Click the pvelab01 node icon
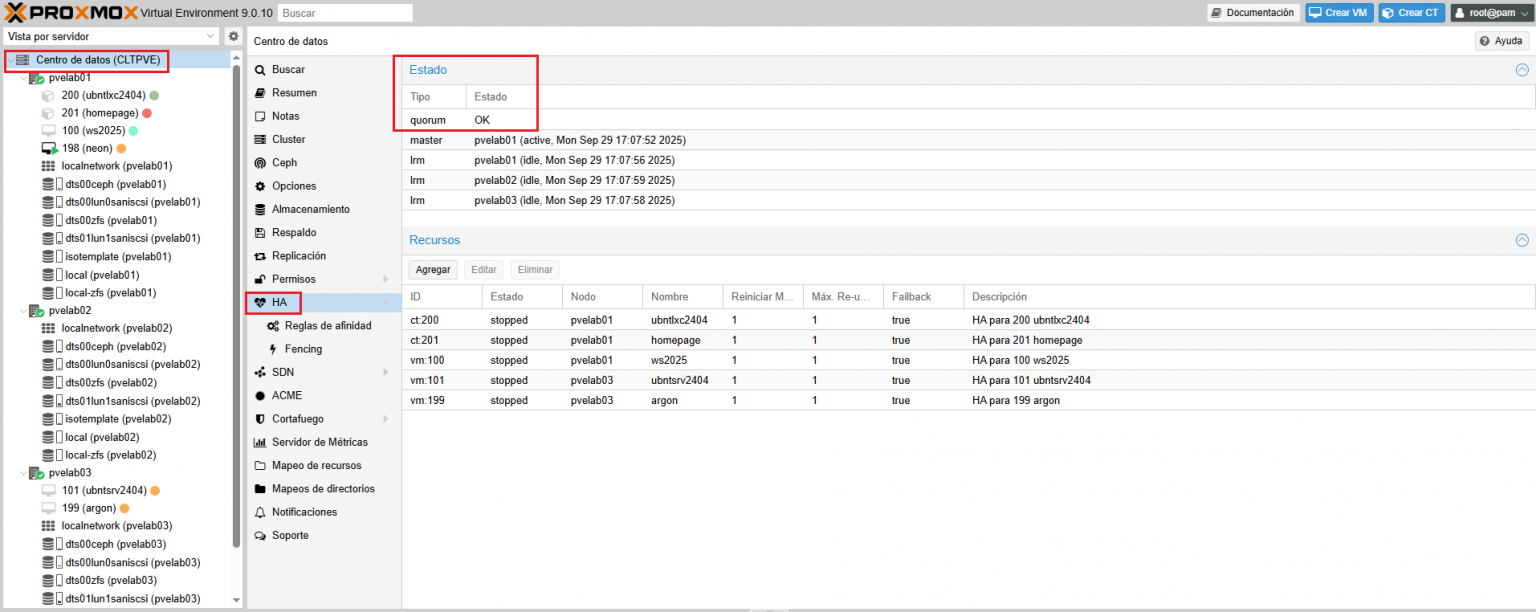Viewport: 1536px width, 612px height. [x=36, y=78]
